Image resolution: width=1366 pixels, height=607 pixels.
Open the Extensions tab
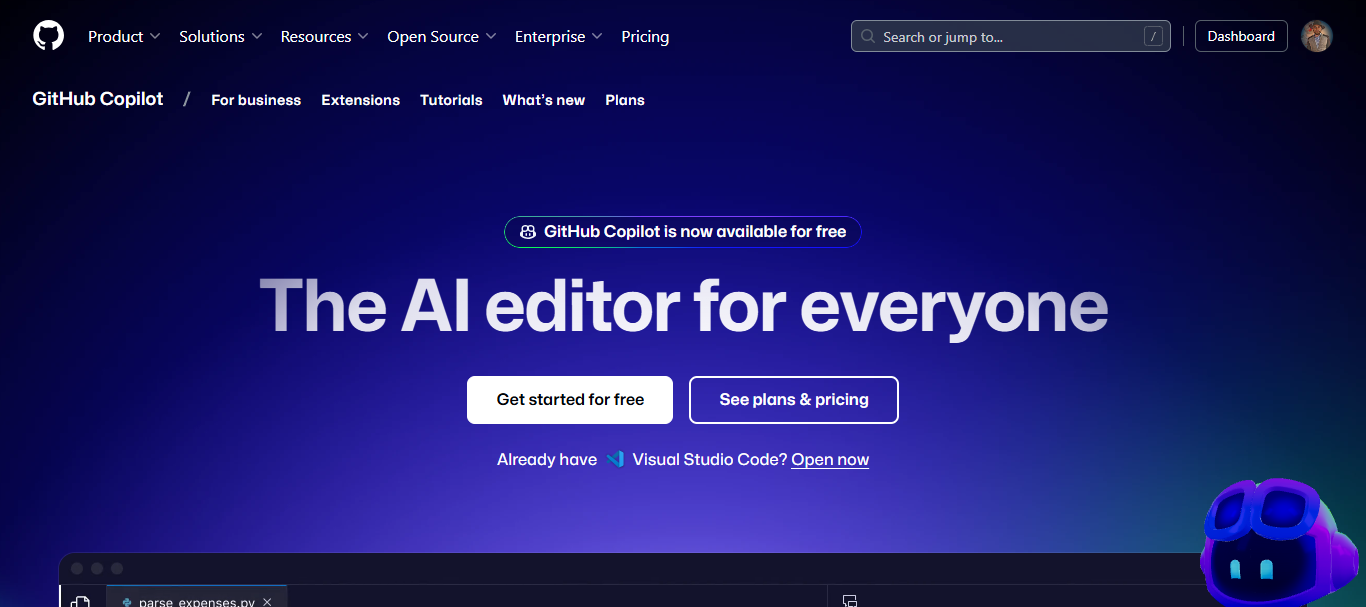(x=360, y=100)
